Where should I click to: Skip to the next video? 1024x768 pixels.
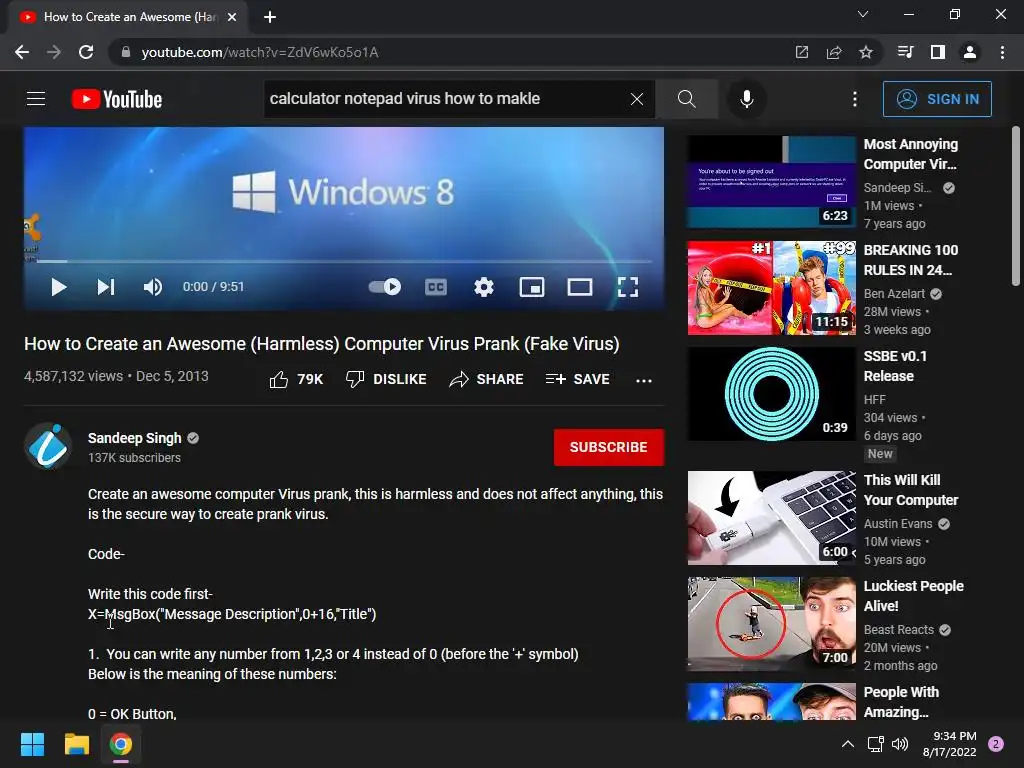coord(106,287)
